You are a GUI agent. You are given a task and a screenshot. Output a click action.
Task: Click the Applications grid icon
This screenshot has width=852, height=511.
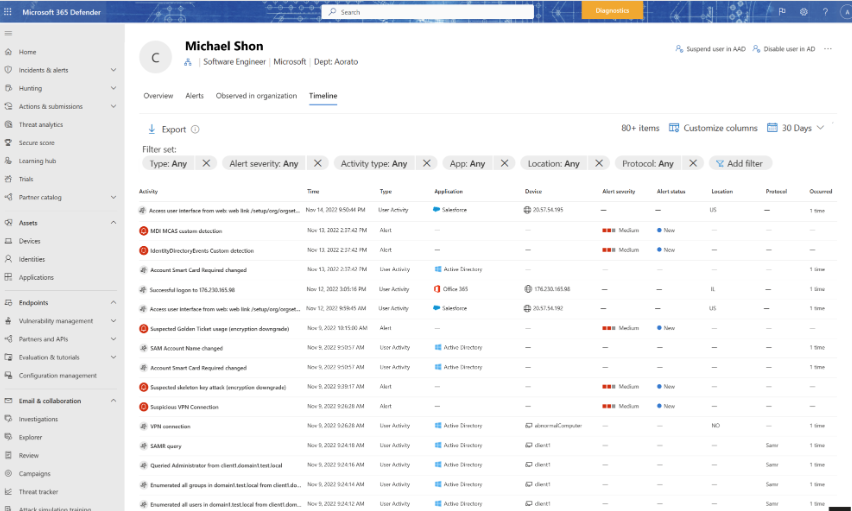(x=8, y=277)
